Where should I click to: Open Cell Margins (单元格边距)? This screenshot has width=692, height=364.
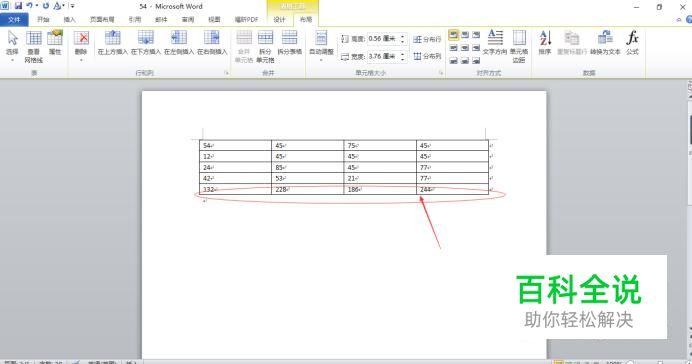[519, 47]
